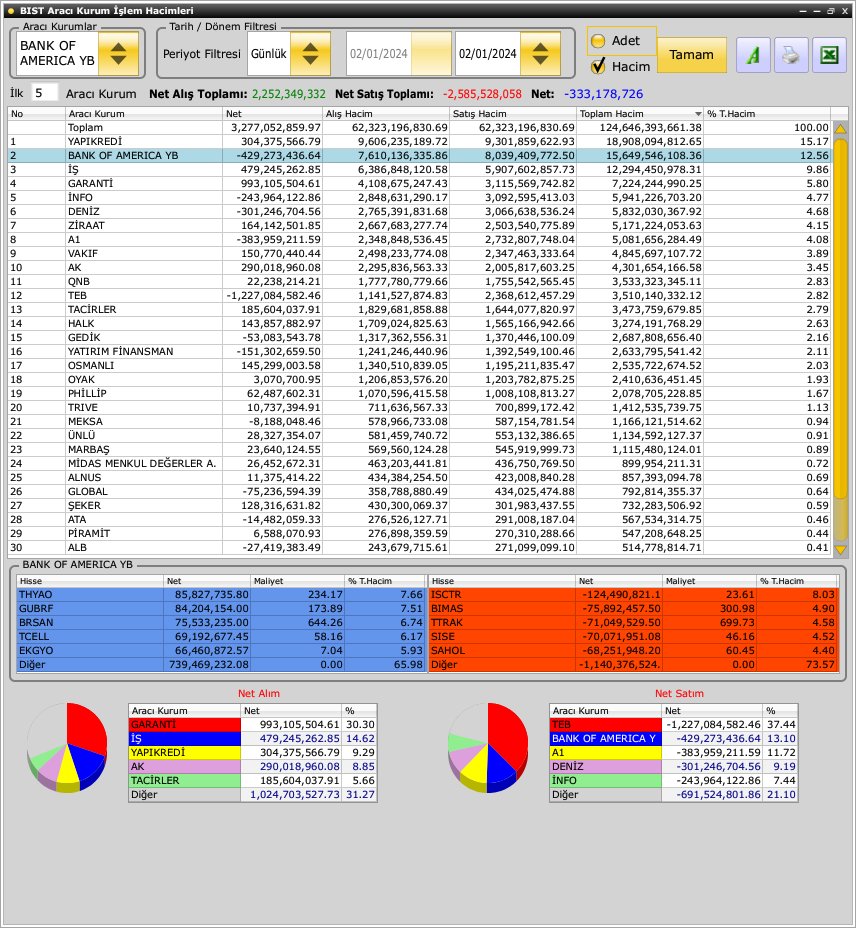Click the Tamam button

691,55
